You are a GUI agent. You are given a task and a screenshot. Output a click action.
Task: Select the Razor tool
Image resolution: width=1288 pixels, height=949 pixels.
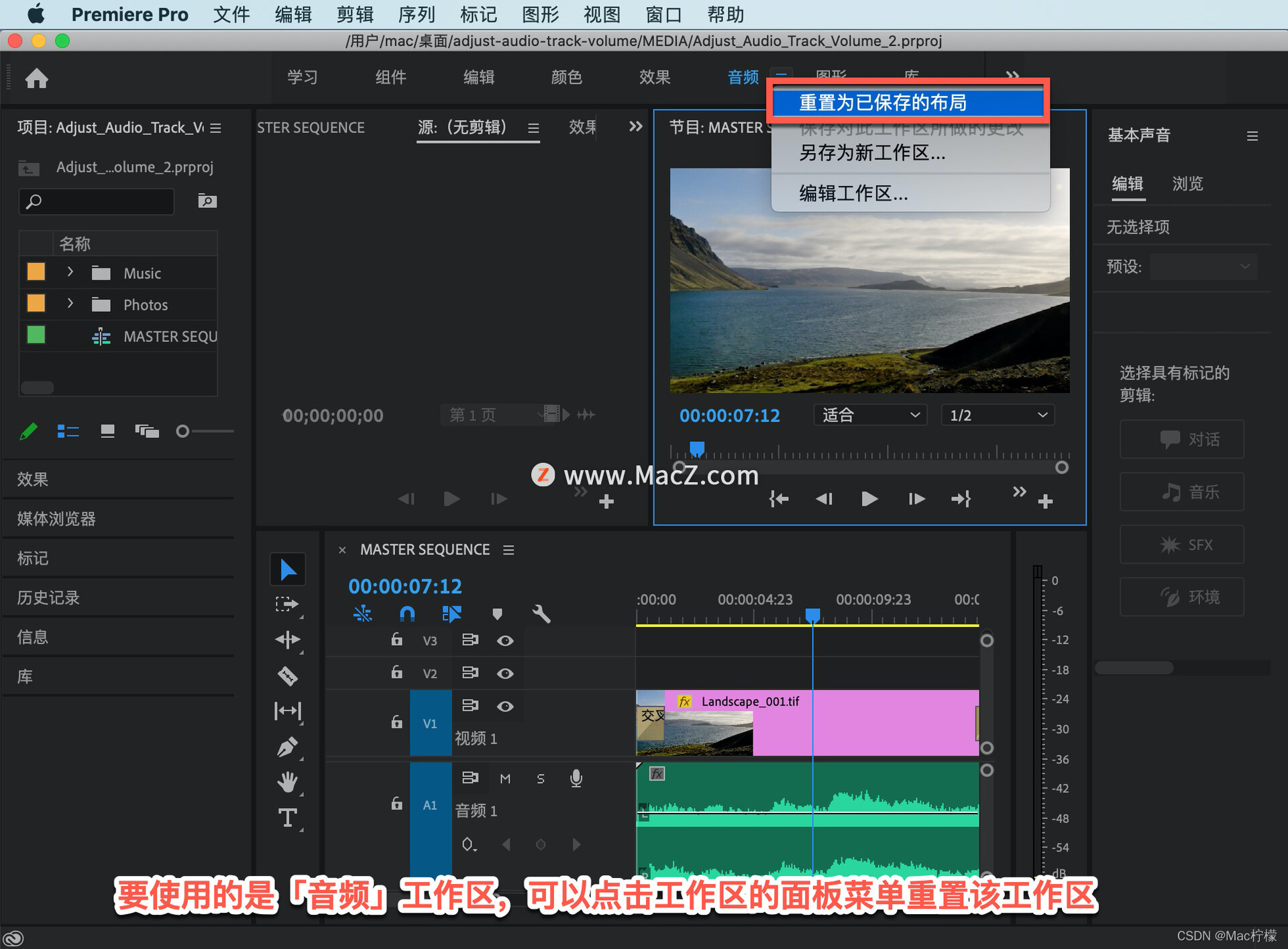288,675
